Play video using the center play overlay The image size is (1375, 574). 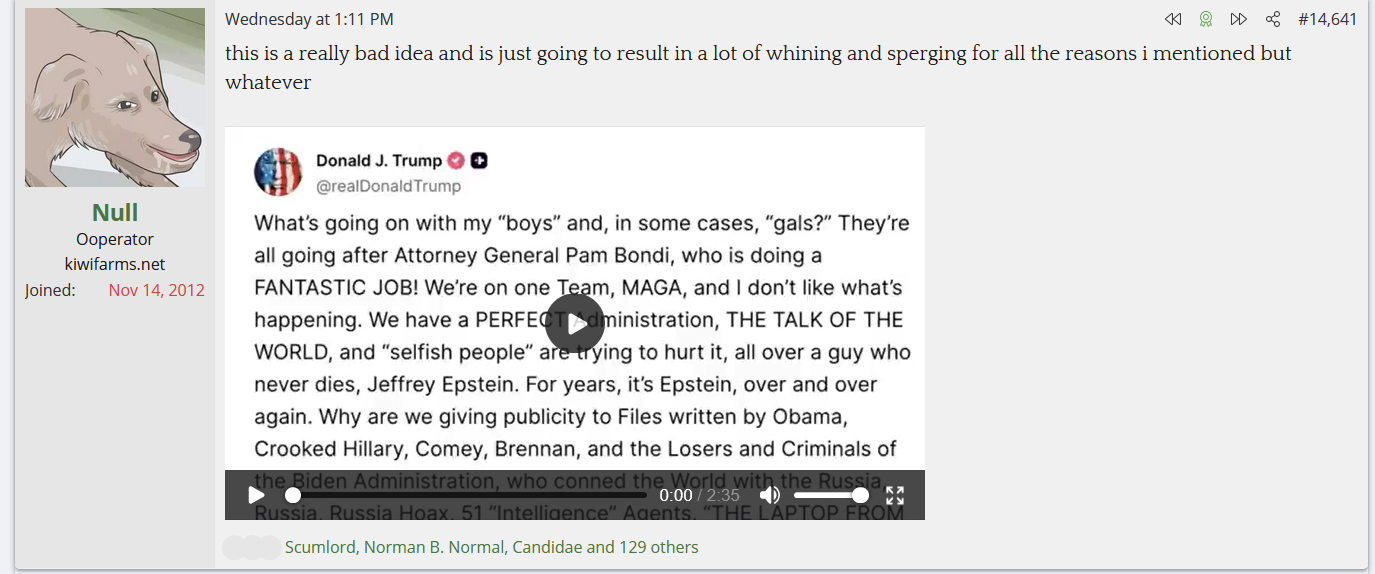(x=575, y=324)
